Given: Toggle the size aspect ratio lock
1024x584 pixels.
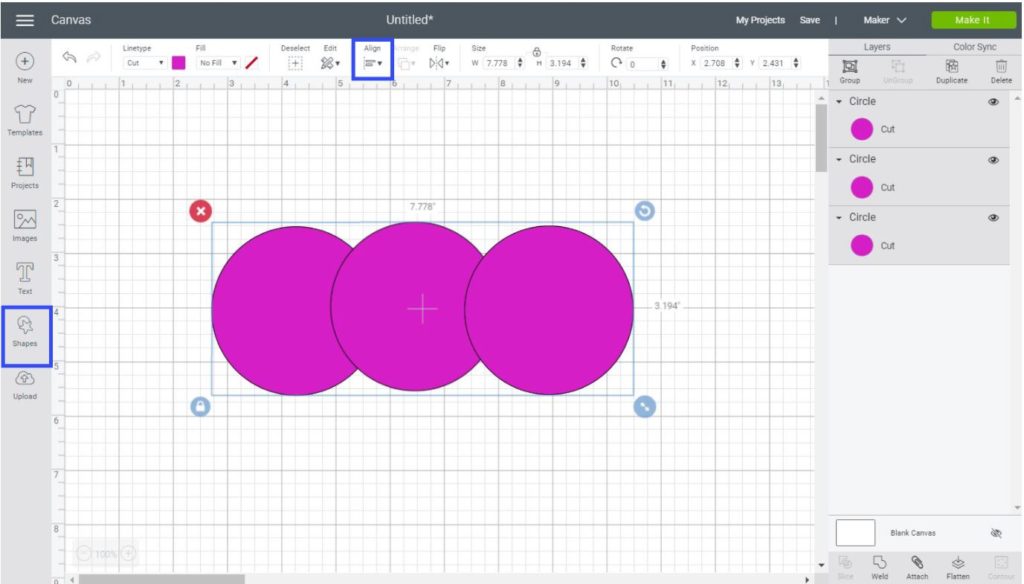Looking at the screenshot, I should click(536, 52).
